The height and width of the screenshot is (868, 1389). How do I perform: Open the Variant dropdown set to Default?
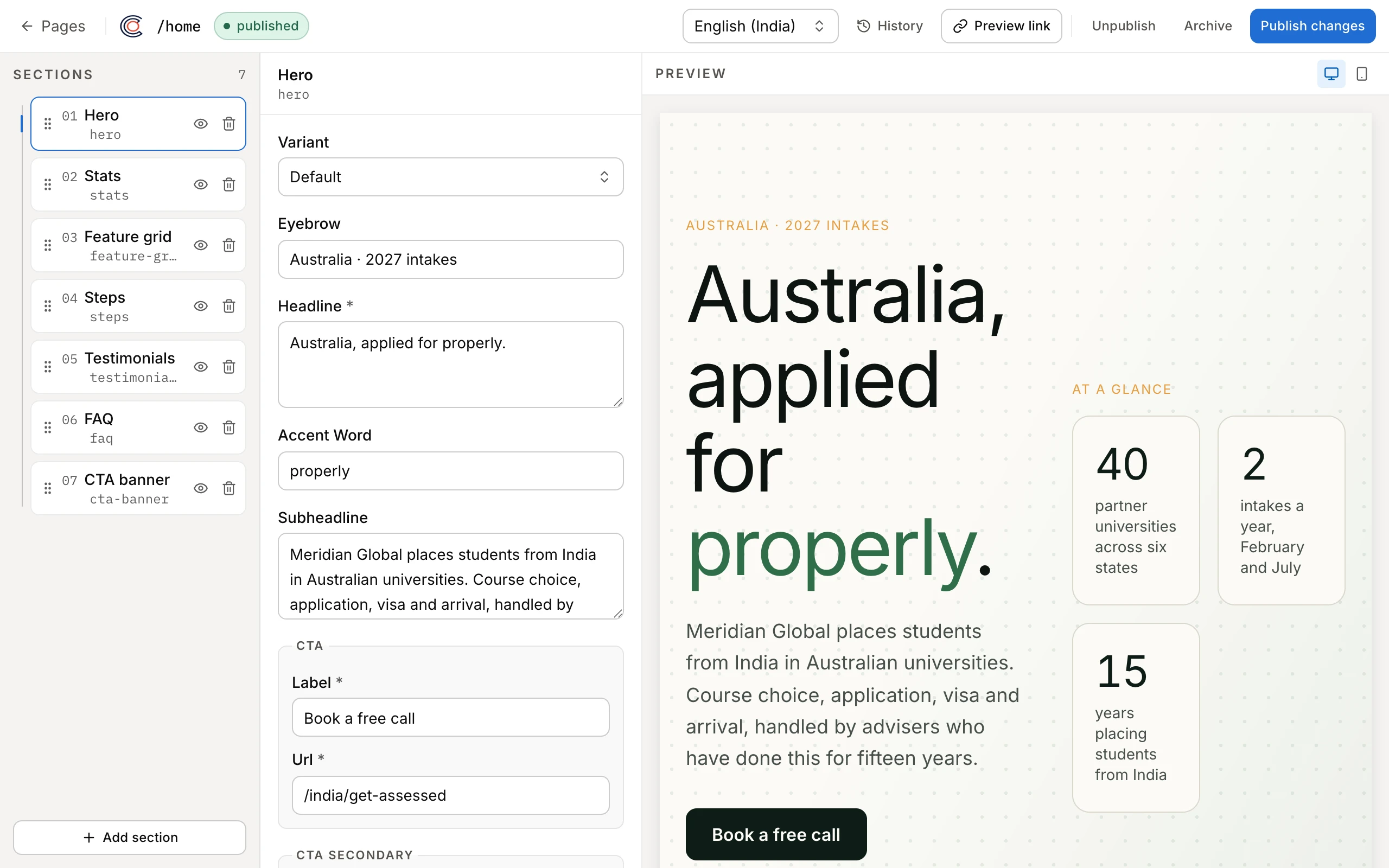pyautogui.click(x=450, y=177)
